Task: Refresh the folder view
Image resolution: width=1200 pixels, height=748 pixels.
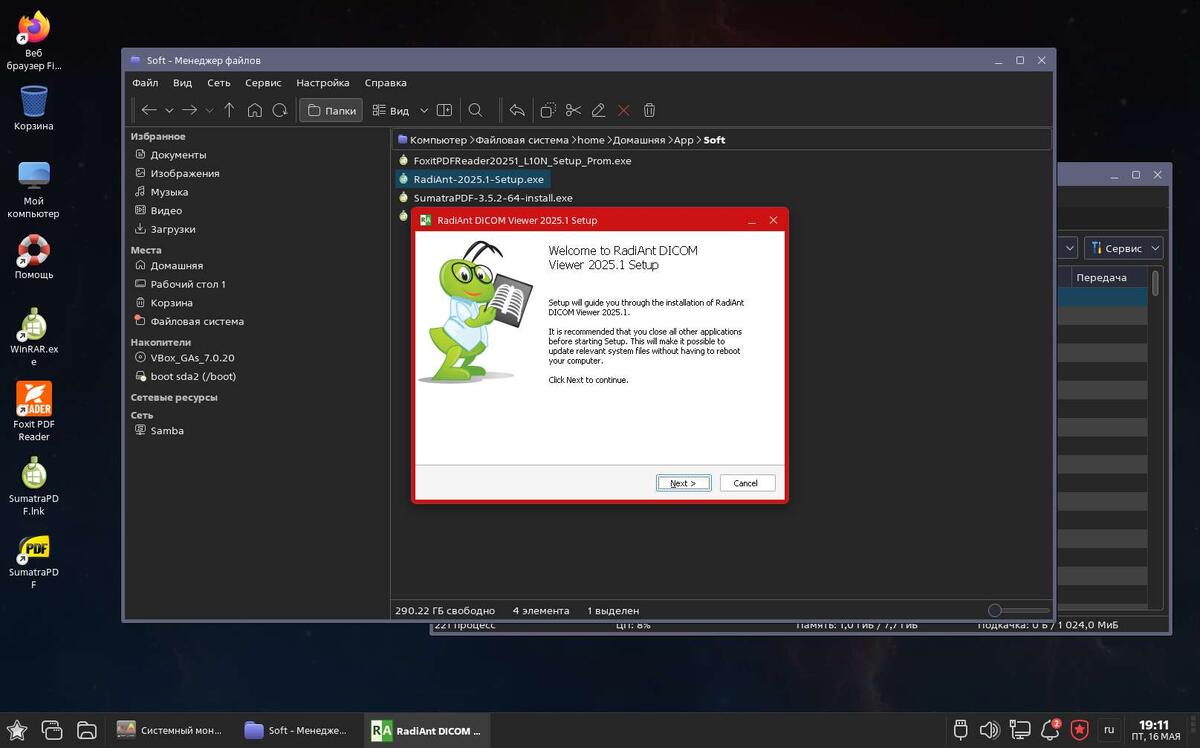Action: (x=280, y=110)
